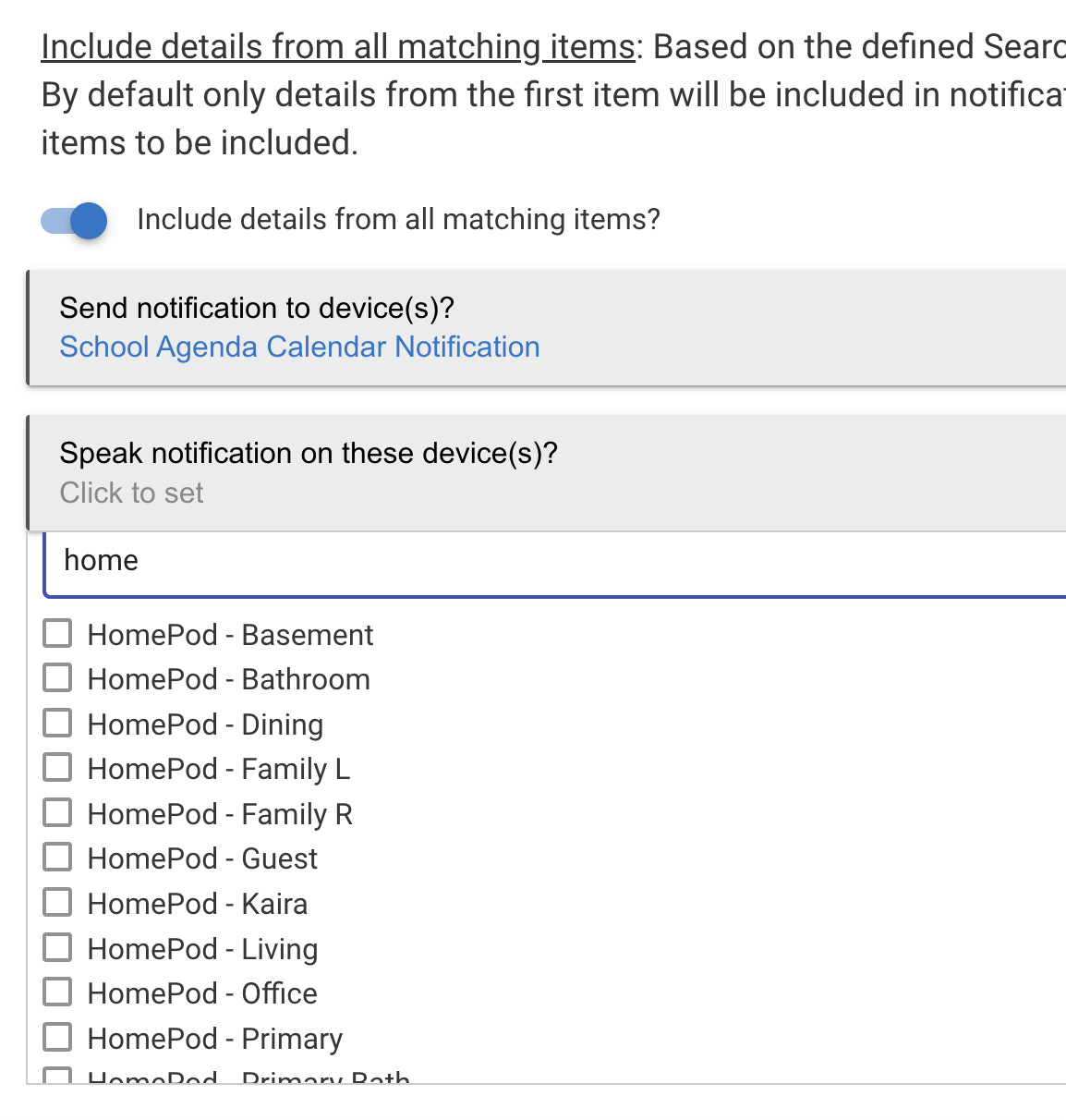Image resolution: width=1066 pixels, height=1120 pixels.
Task: Select the HomePod - Kaira checkbox
Action: click(57, 903)
